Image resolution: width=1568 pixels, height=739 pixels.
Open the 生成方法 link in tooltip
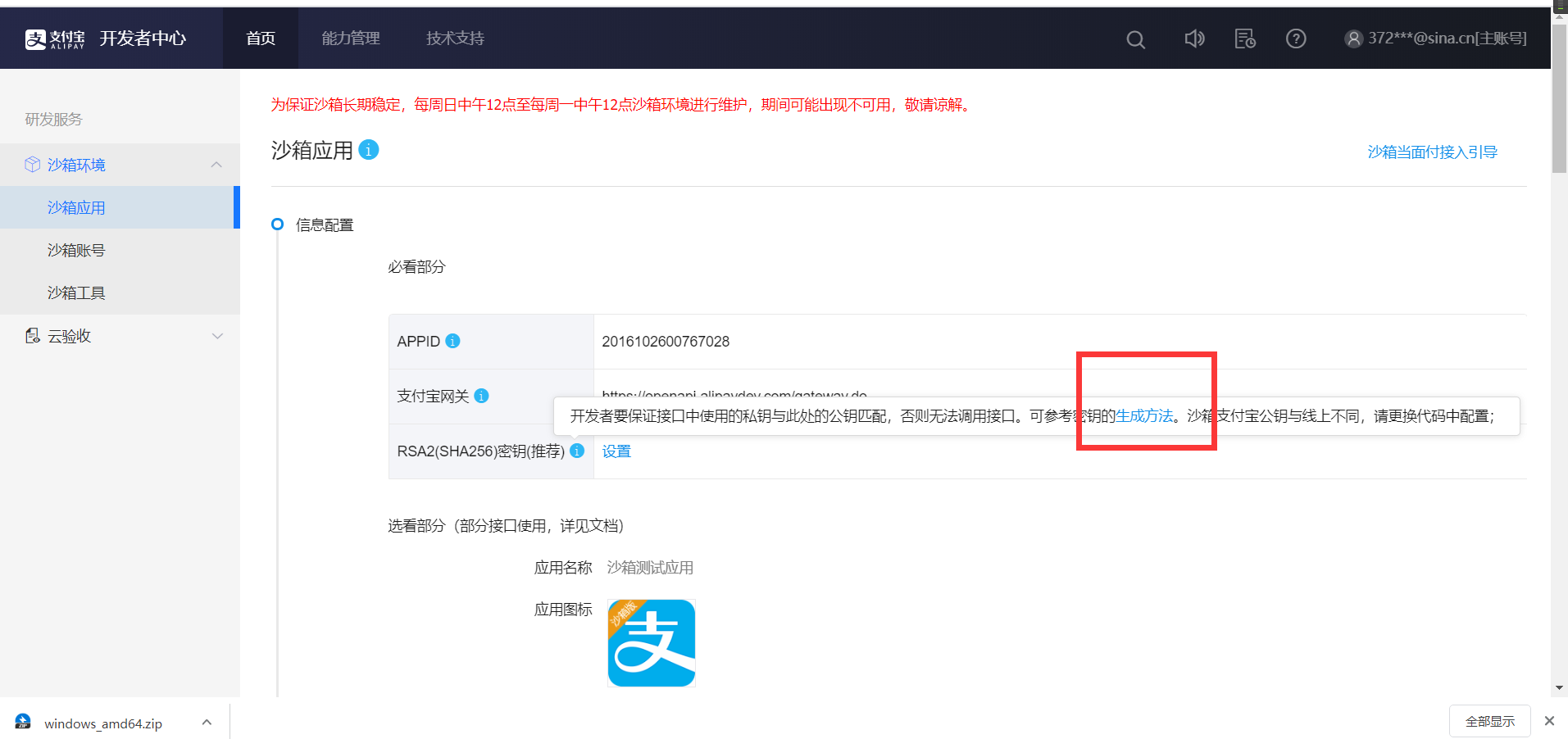(x=1144, y=416)
